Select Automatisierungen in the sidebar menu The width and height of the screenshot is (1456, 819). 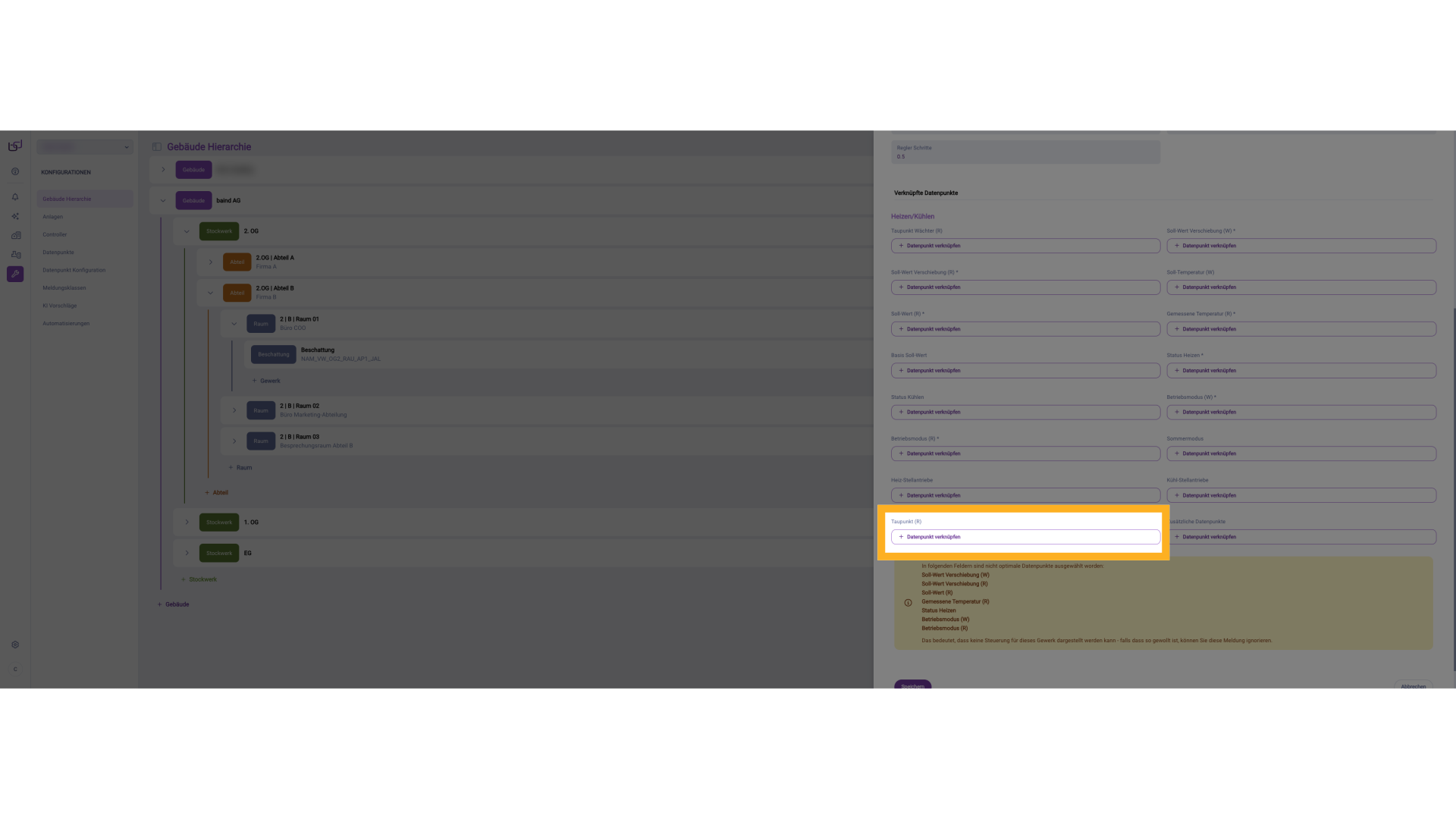pos(66,324)
